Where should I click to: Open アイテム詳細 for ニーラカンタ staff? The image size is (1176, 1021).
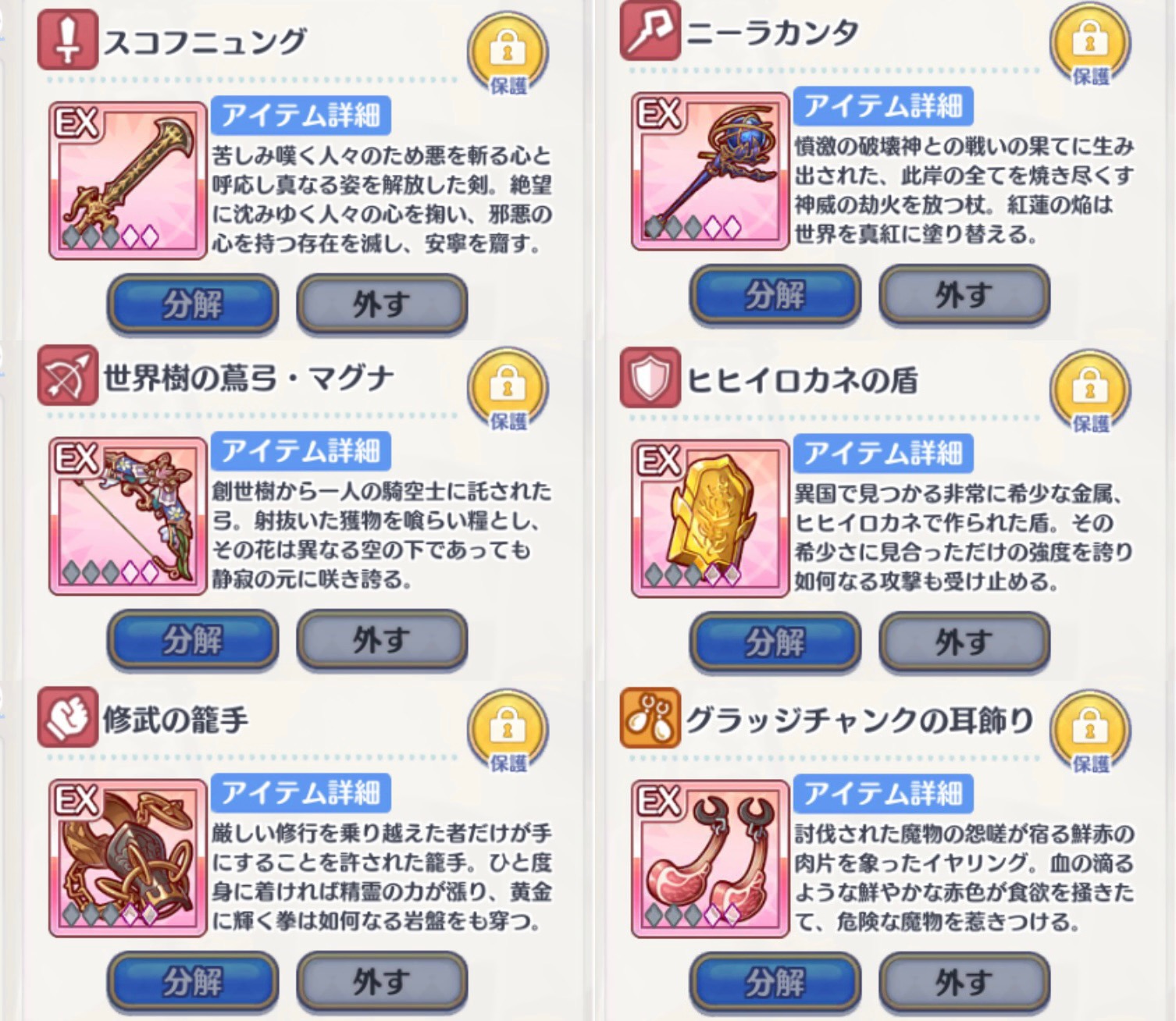point(883,105)
